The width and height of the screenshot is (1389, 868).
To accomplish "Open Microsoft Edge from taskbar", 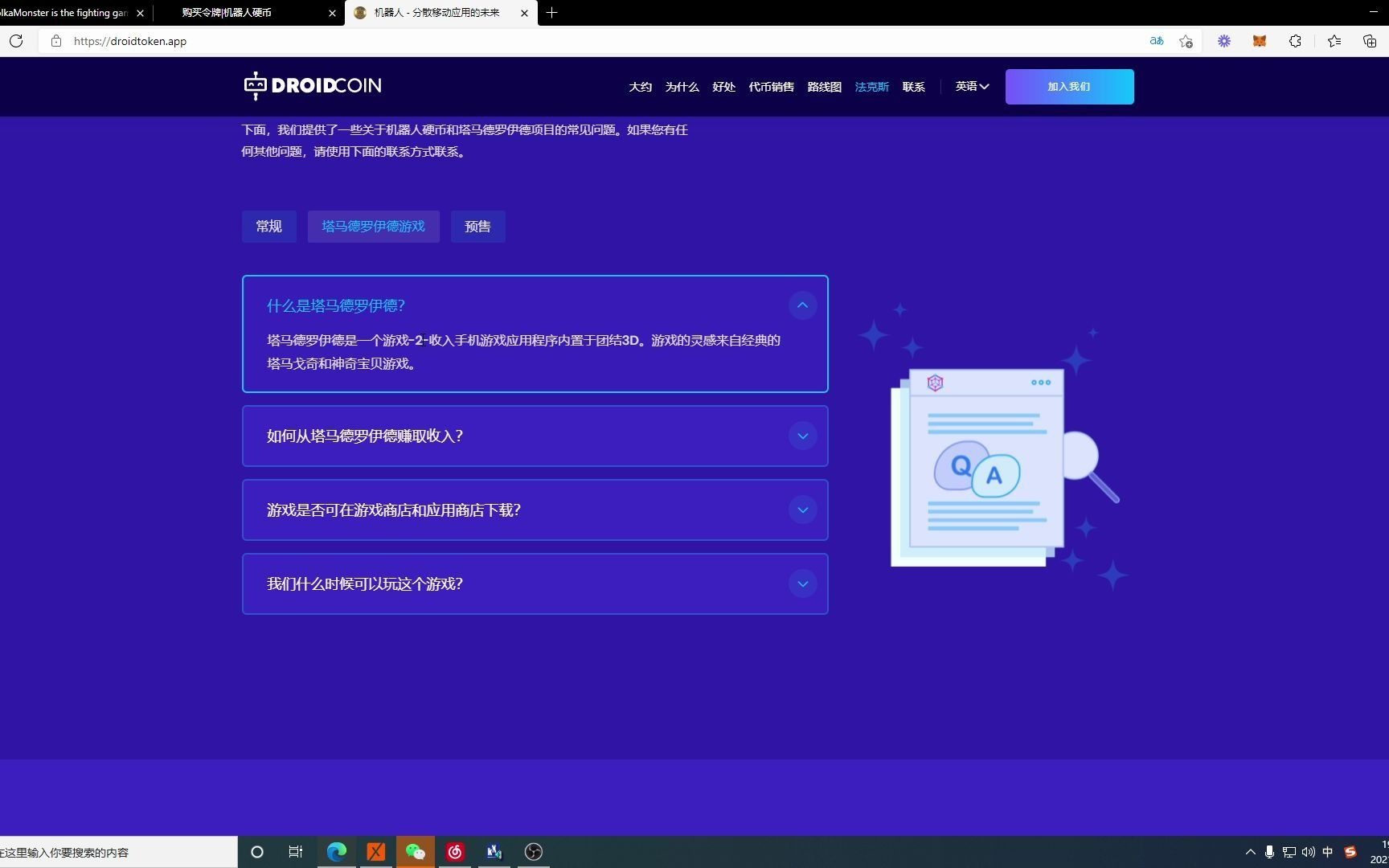I will (337, 852).
